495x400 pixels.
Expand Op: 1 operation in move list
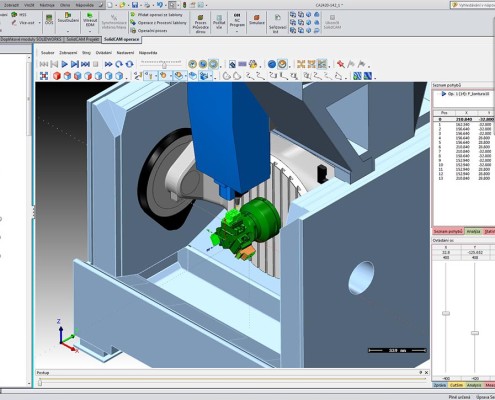[x=443, y=94]
